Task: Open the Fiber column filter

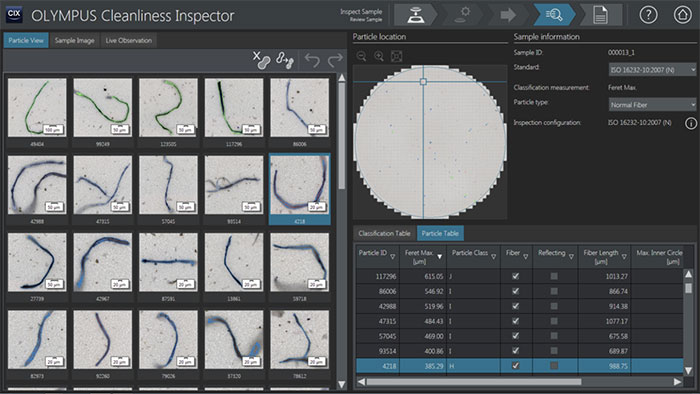Action: point(525,257)
